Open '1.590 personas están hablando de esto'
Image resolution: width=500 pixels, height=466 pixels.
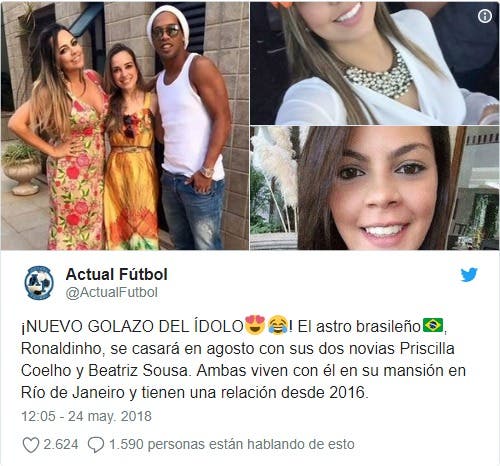(x=232, y=444)
